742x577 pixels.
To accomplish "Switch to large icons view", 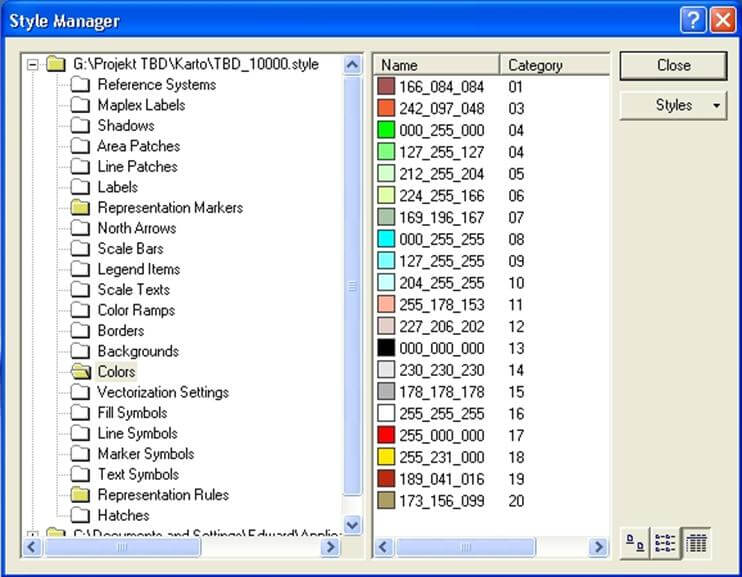I will point(635,543).
